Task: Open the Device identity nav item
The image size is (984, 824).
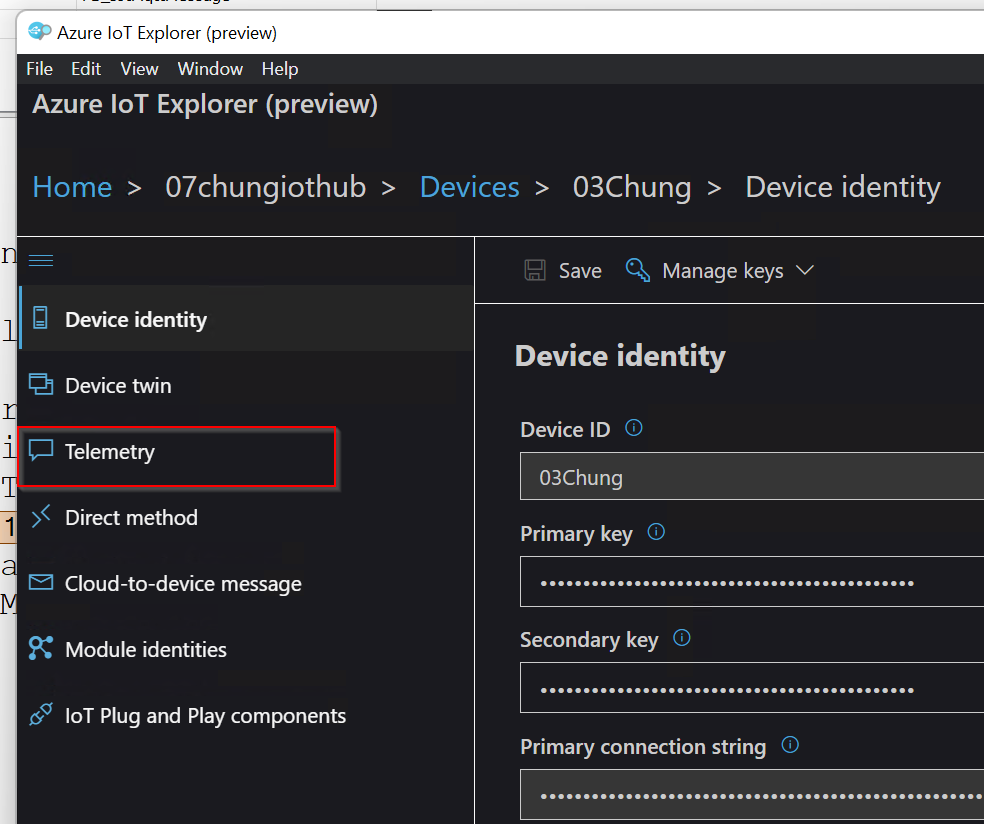Action: coord(247,318)
